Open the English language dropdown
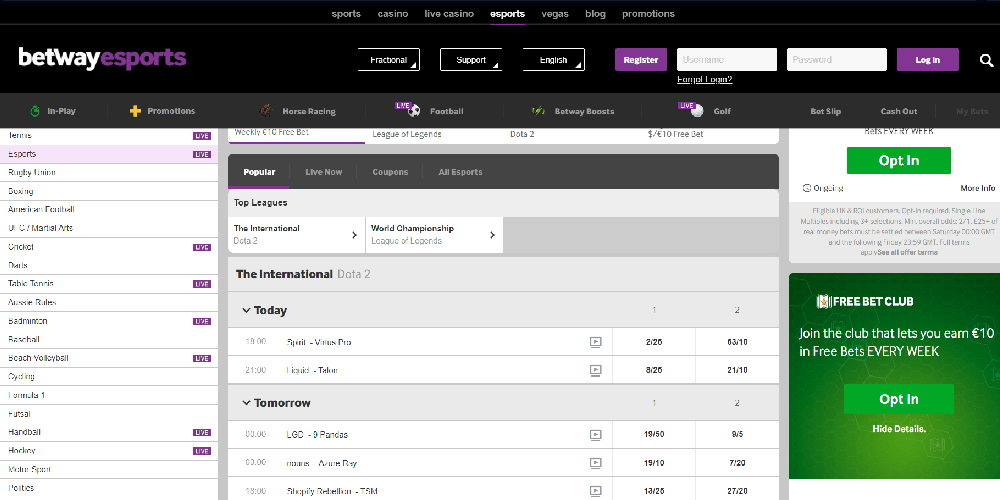 pos(554,60)
